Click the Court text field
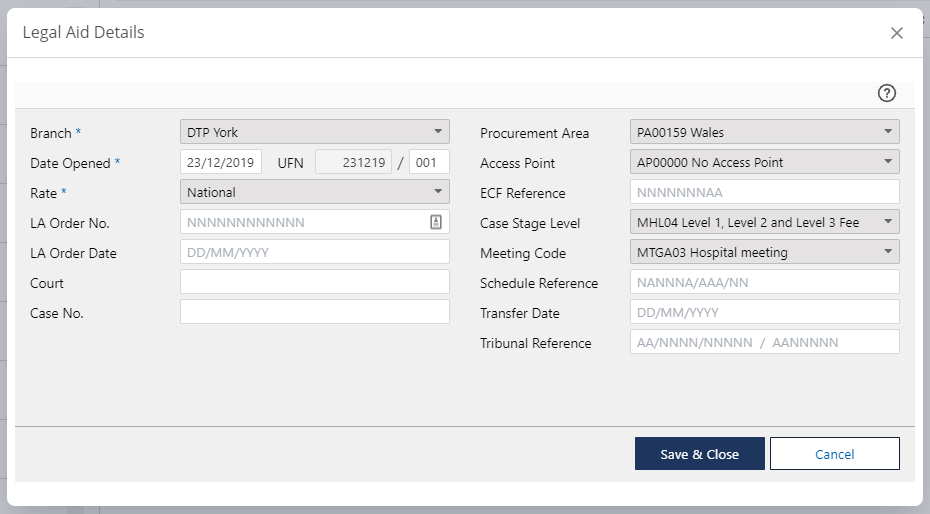 click(x=314, y=282)
